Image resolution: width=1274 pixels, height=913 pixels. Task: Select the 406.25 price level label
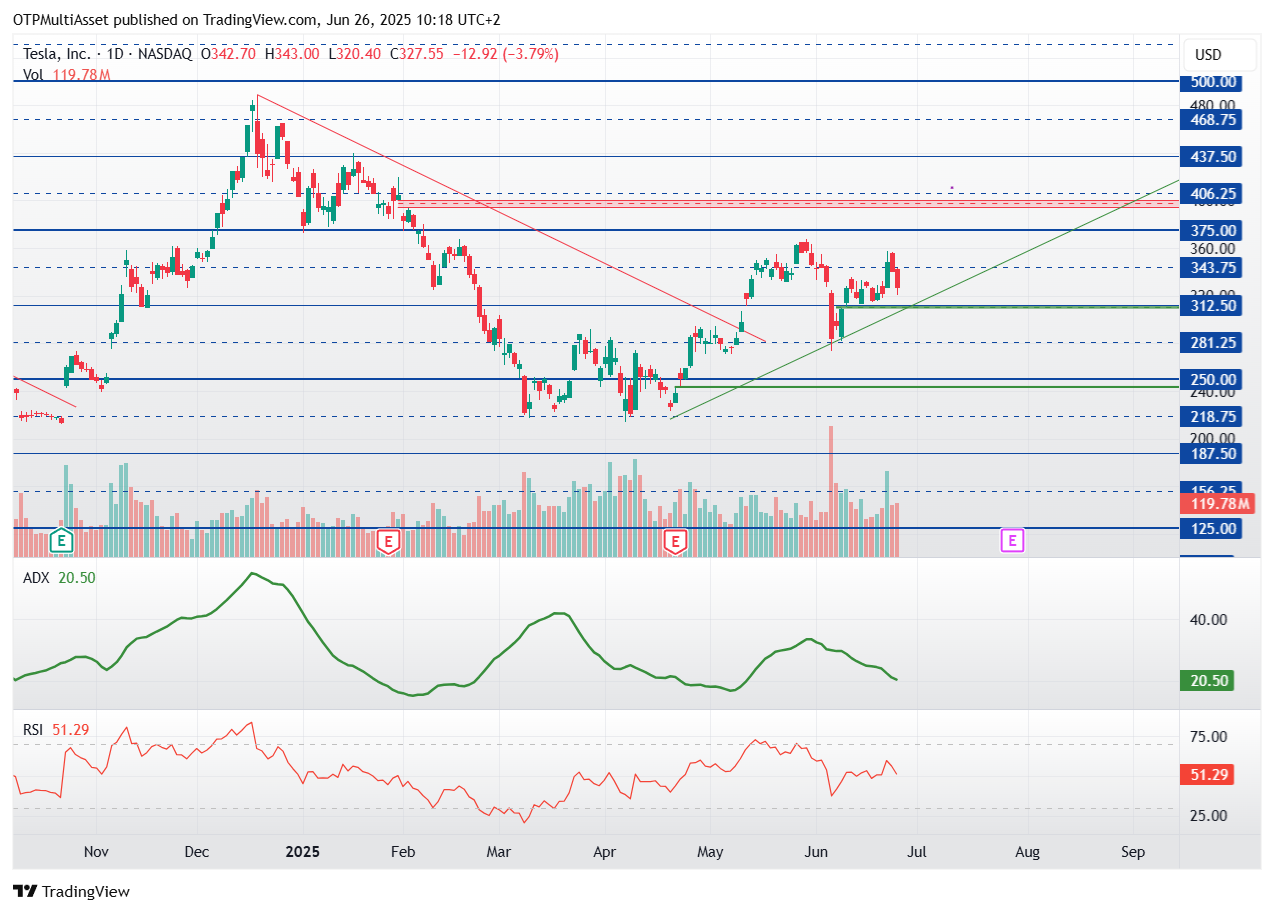1213,193
